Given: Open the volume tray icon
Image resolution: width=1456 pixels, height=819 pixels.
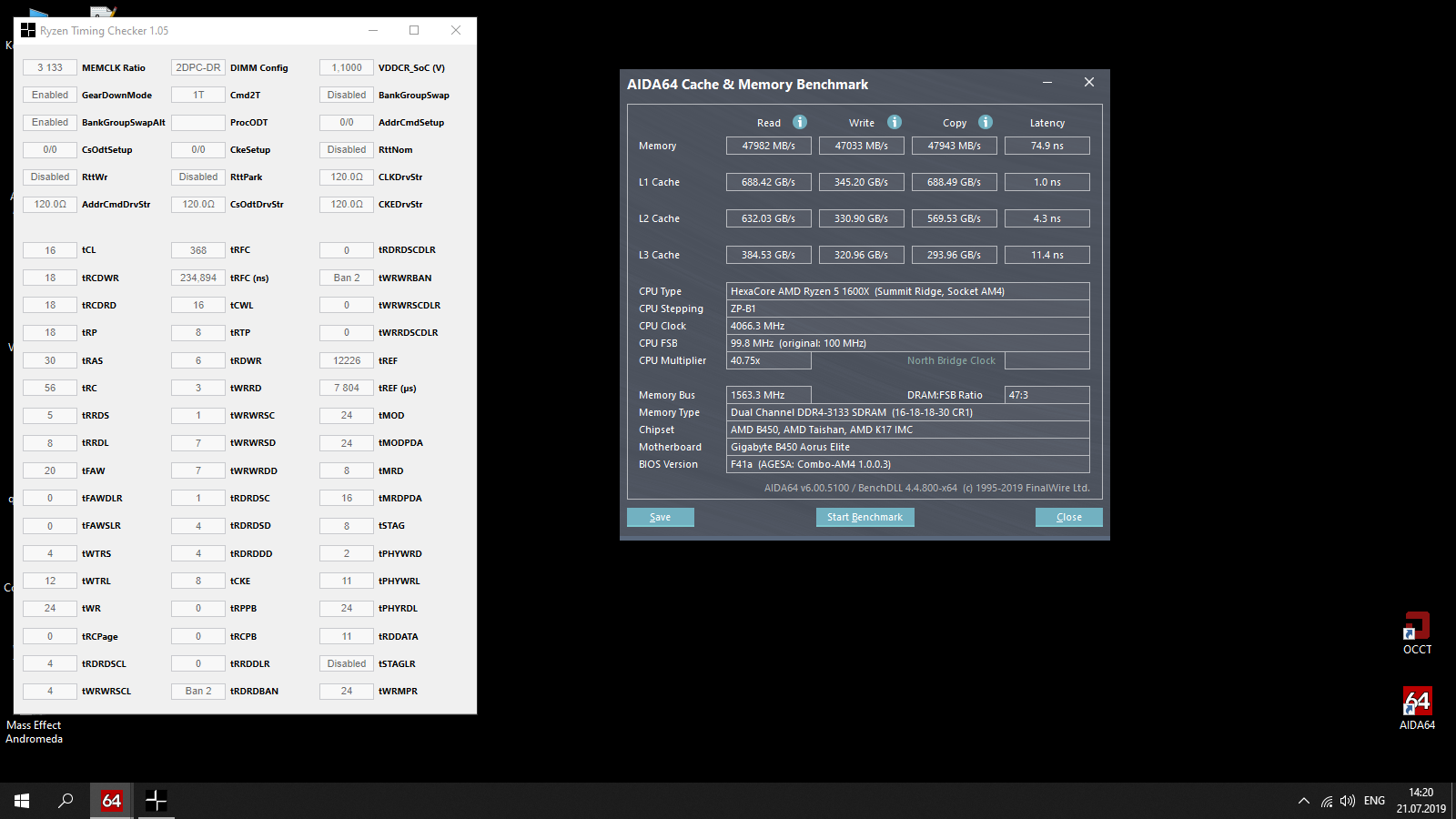Looking at the screenshot, I should pos(1348,801).
